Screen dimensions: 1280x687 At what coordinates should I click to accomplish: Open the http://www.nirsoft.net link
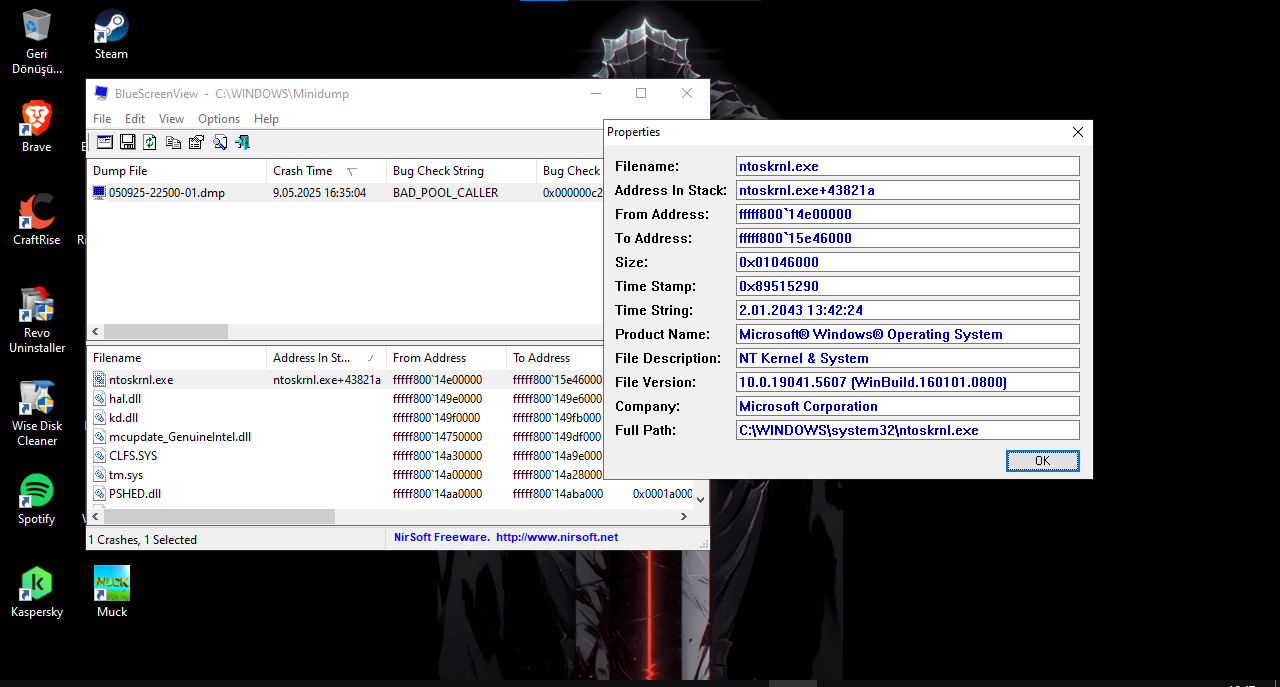coord(557,537)
